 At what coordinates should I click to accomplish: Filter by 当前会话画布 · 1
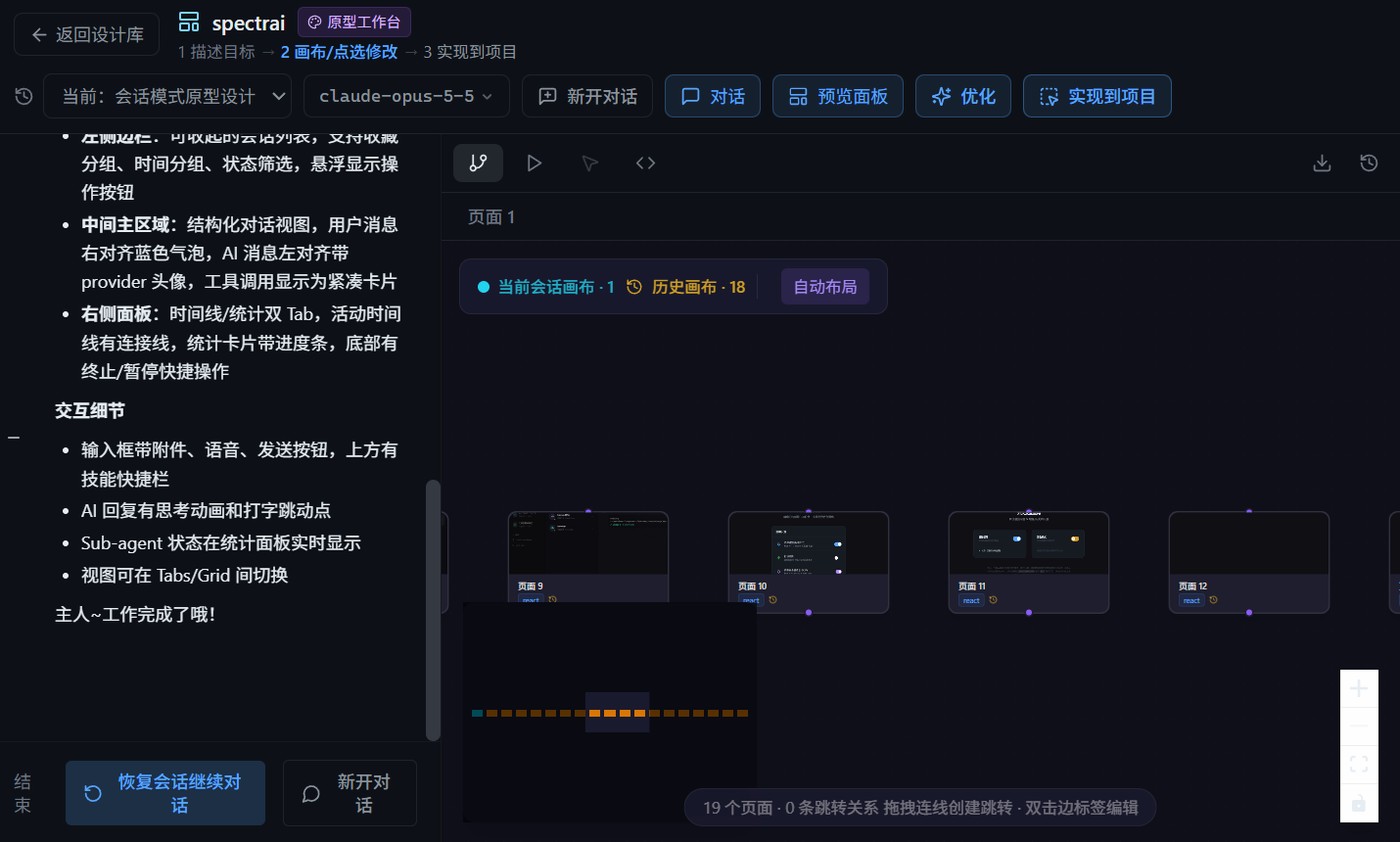click(545, 287)
